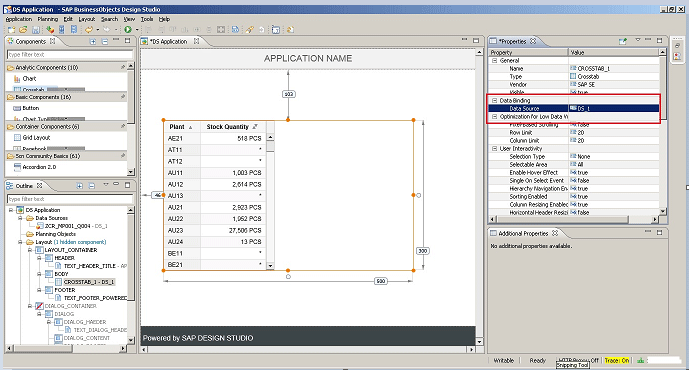
Task: Click Collapse All icon in Outline panel
Action: coord(91,186)
